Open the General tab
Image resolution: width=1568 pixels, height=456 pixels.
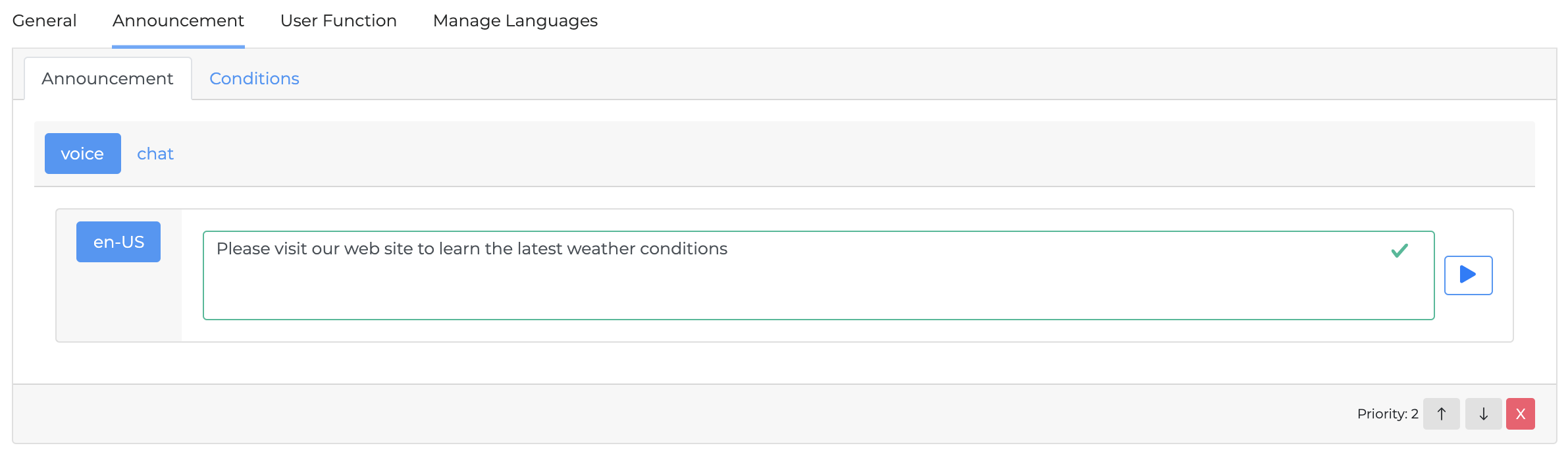pyautogui.click(x=44, y=21)
